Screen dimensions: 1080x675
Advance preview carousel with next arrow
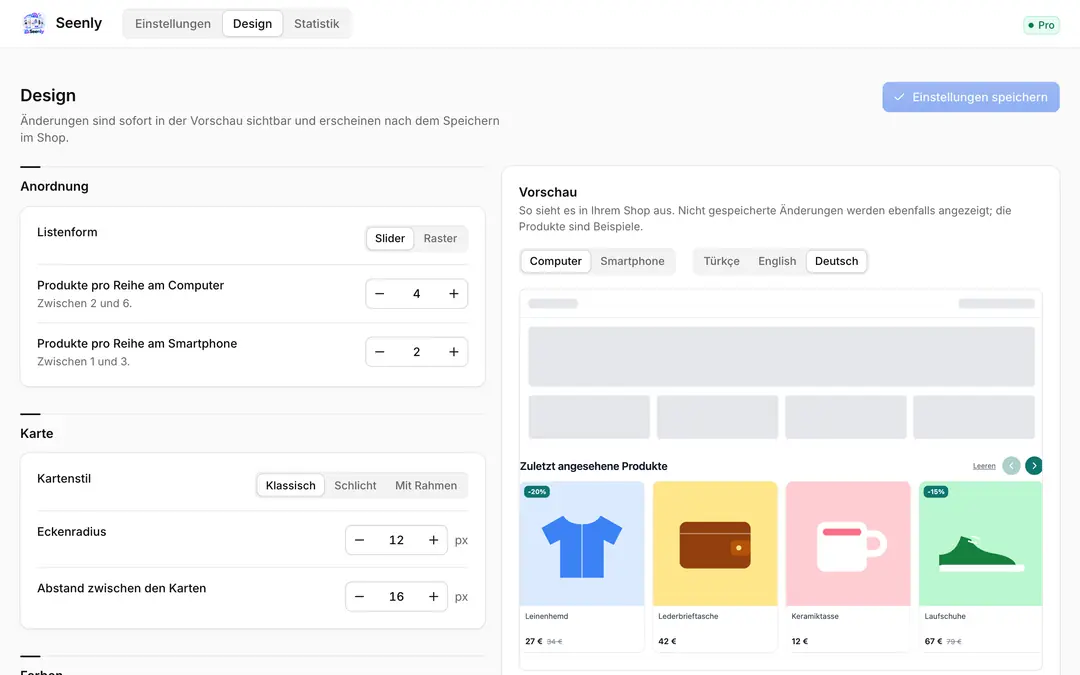click(x=1034, y=466)
